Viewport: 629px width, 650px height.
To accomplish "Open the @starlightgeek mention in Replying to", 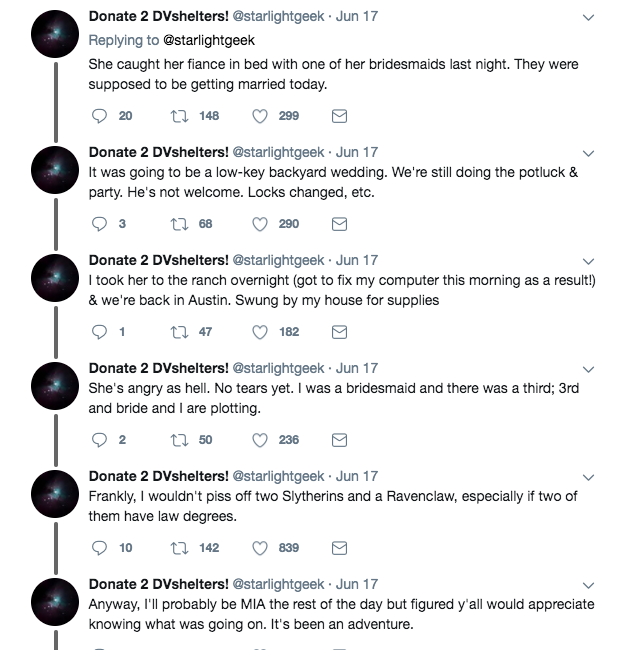I will pyautogui.click(x=209, y=40).
